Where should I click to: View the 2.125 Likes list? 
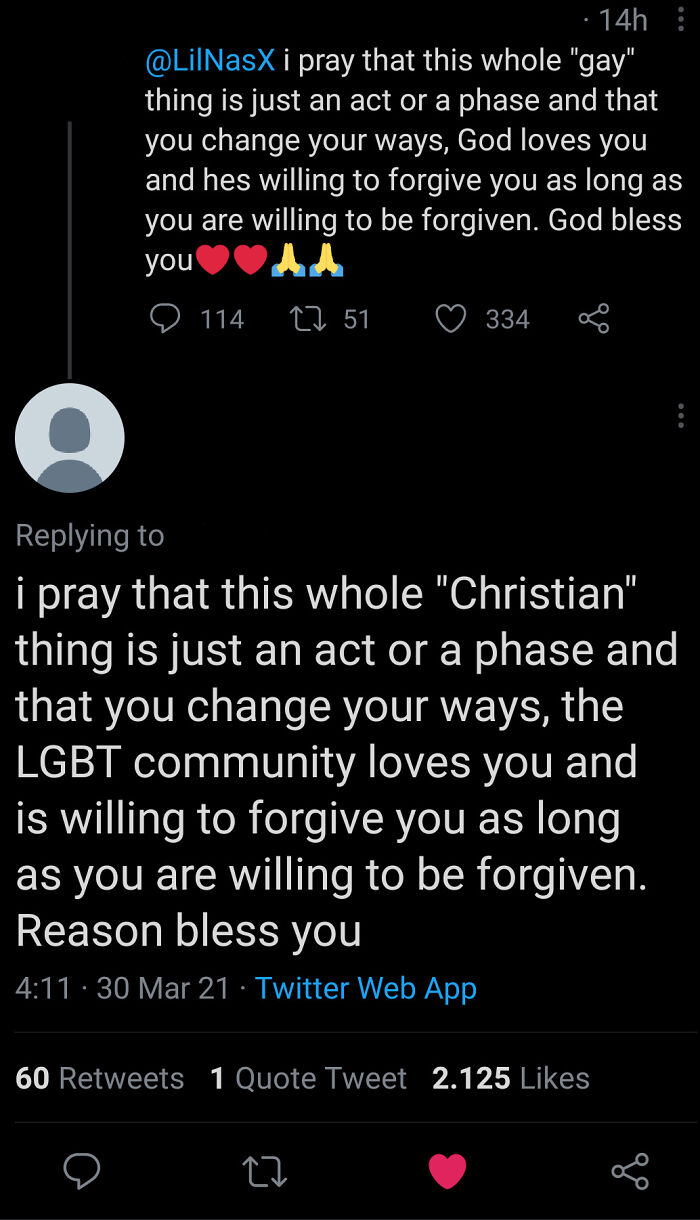point(509,1078)
